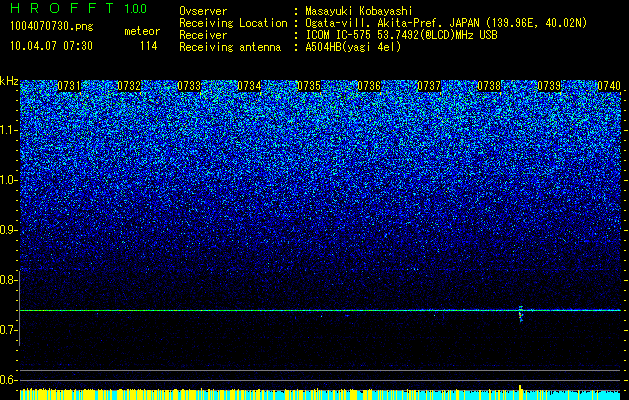Click the Receiving antenna field label
629x400 pixels.
pos(230,47)
